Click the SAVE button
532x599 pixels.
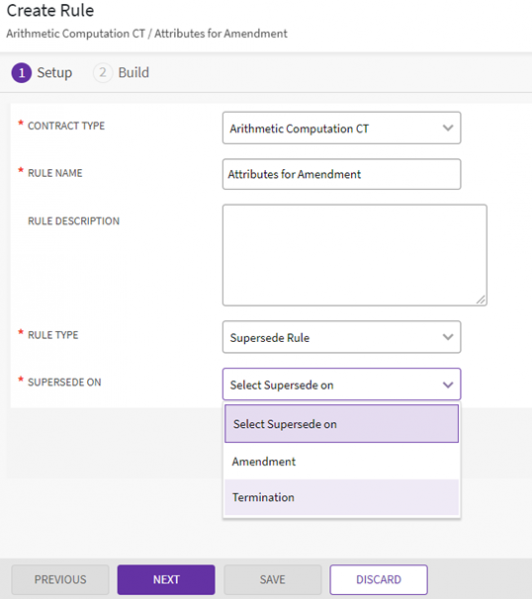[272, 580]
